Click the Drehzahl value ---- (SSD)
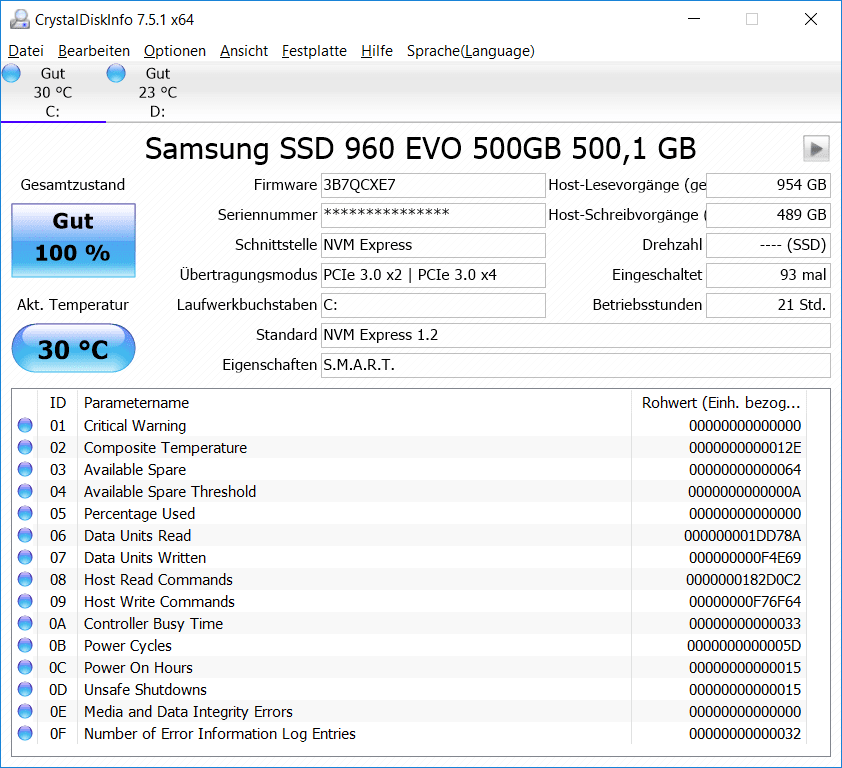The width and height of the screenshot is (842, 768). 768,245
